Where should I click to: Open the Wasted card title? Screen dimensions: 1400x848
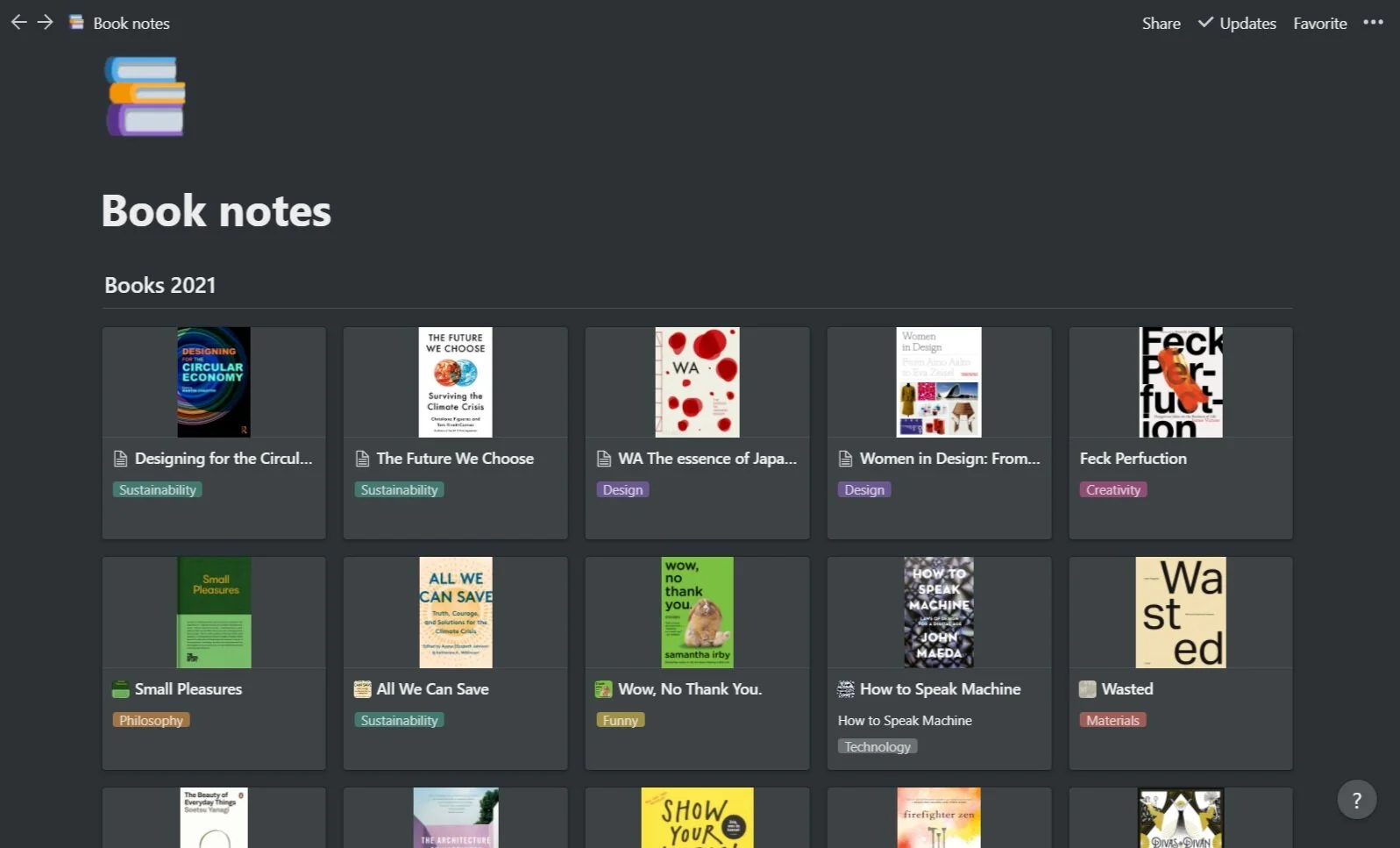tap(1127, 689)
